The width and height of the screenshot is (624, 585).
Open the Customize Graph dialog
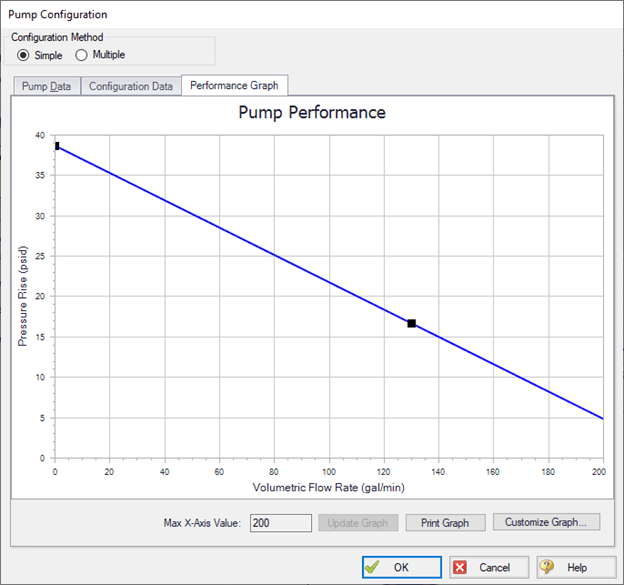click(x=546, y=522)
